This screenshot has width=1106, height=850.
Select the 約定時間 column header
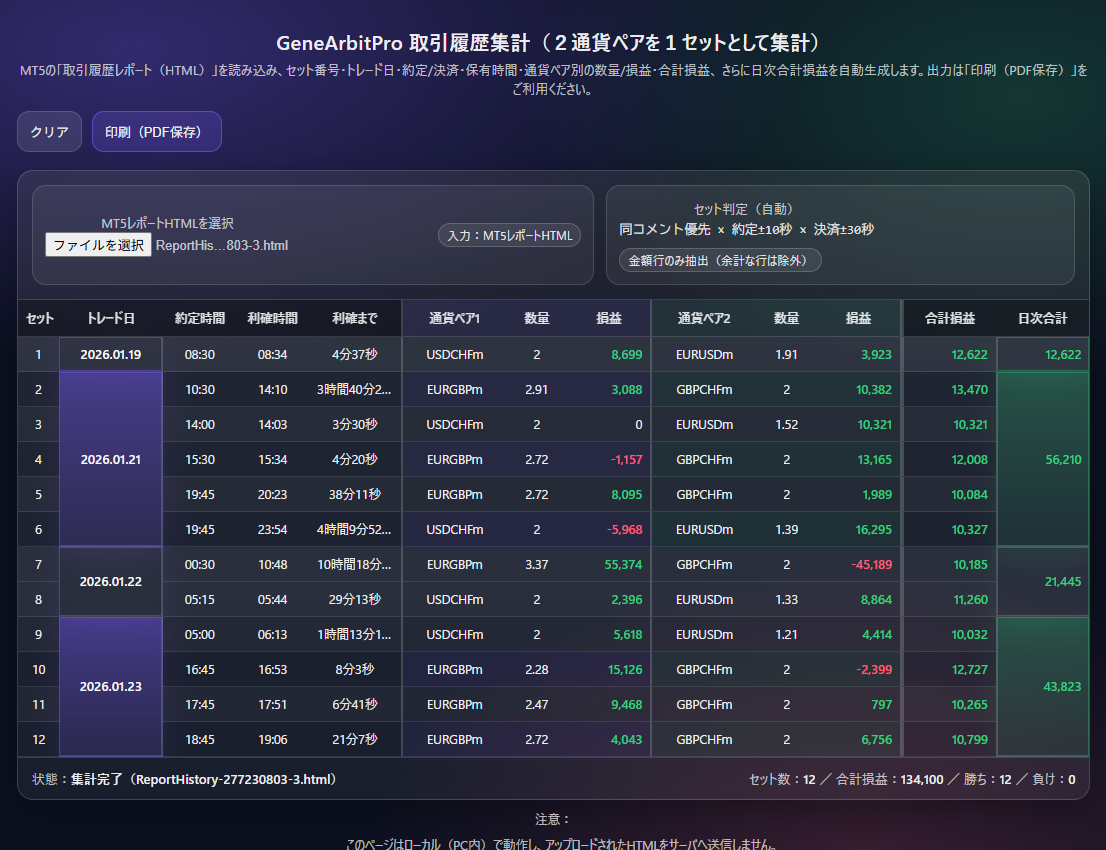point(199,319)
